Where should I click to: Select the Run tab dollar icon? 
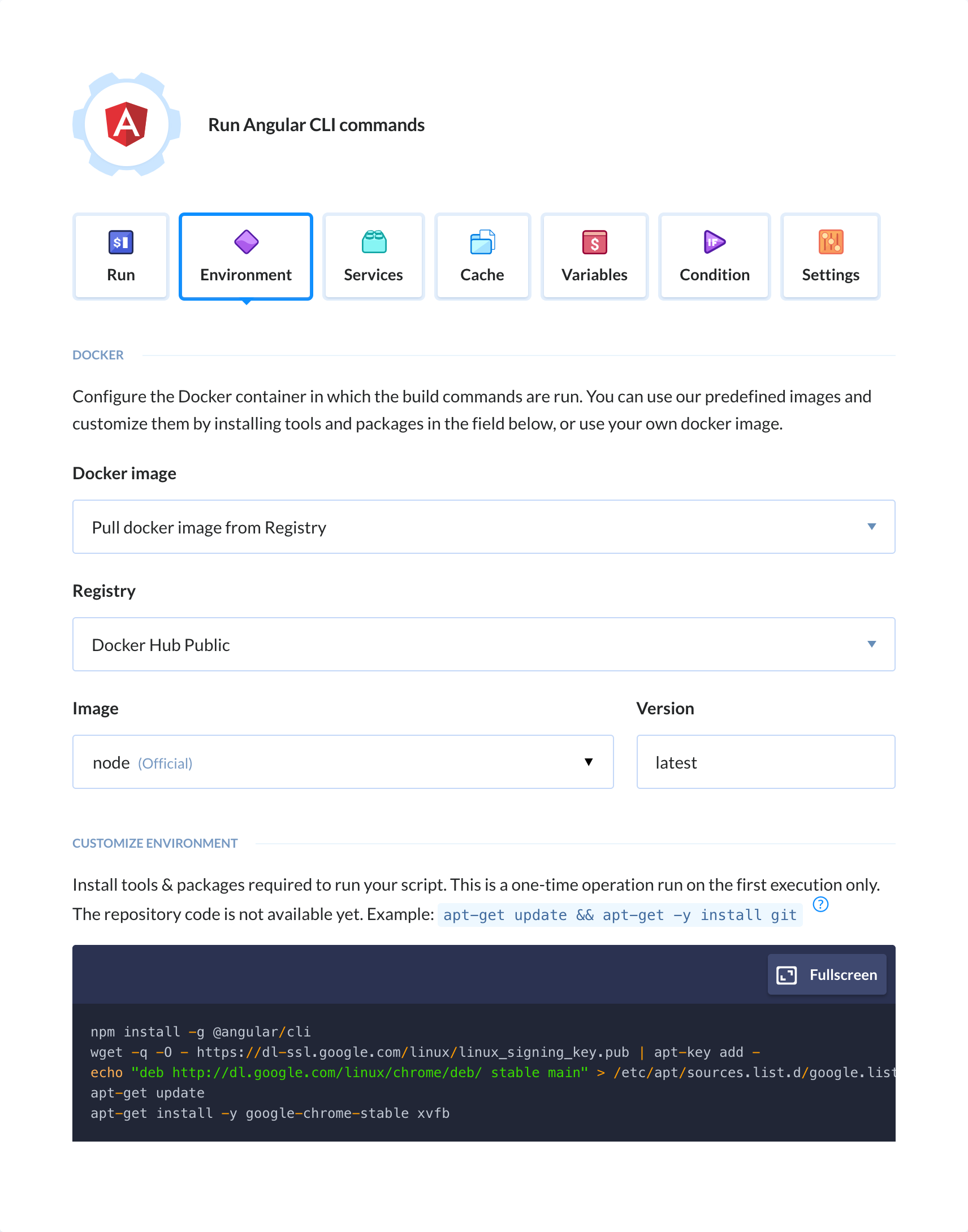tap(120, 242)
